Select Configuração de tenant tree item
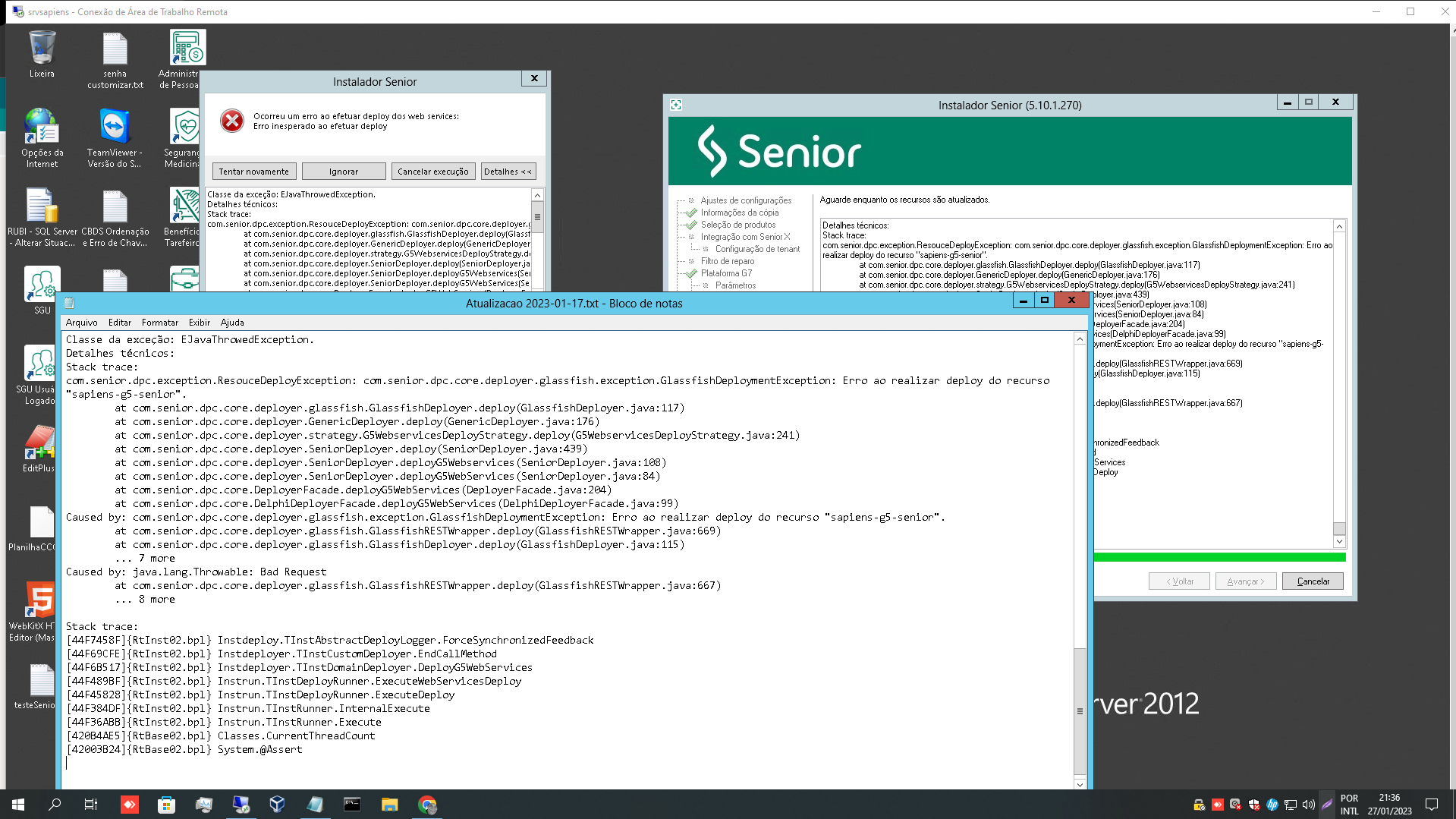1456x819 pixels. coord(757,249)
